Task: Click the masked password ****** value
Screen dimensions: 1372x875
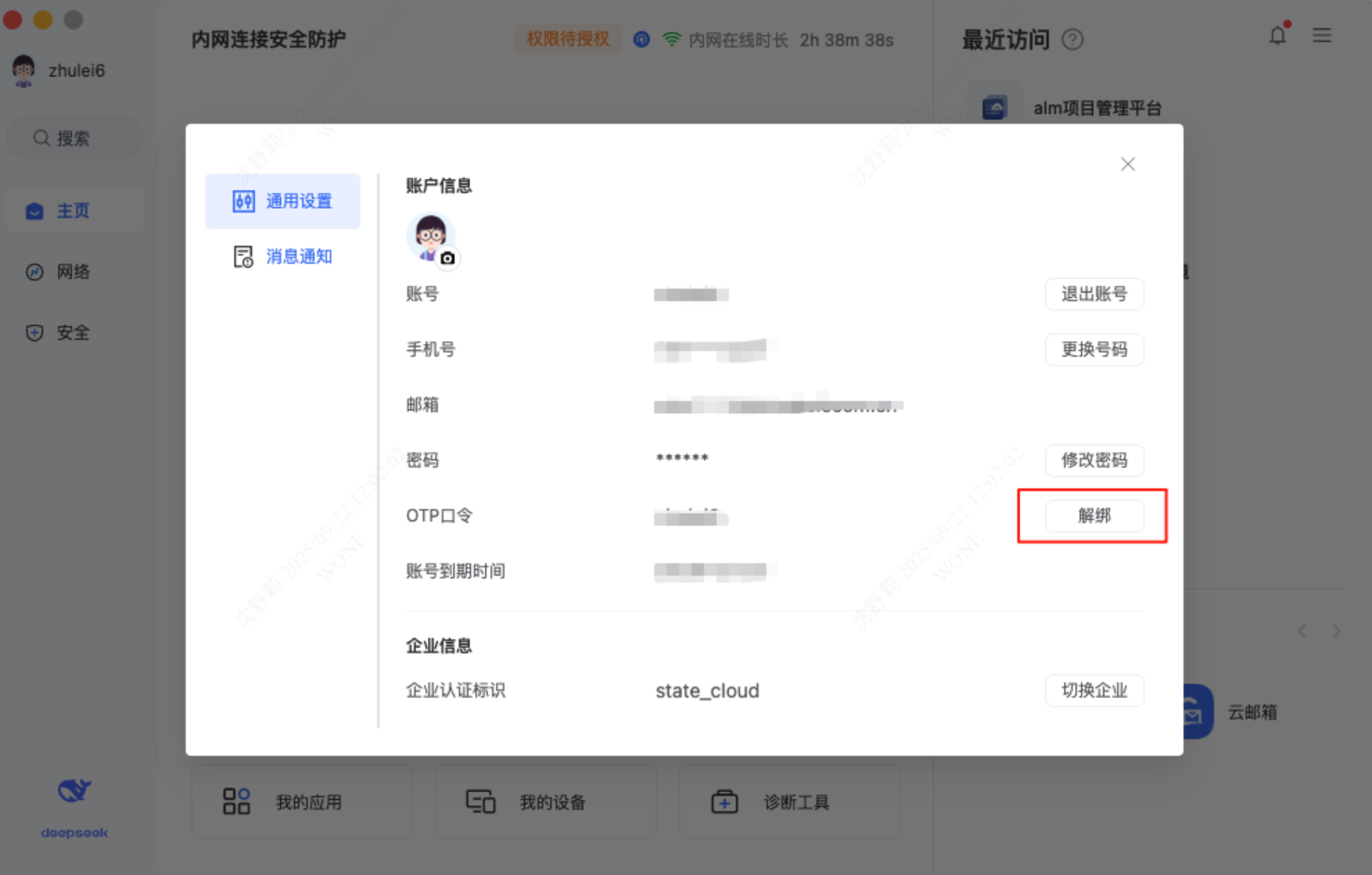Action: pyautogui.click(x=682, y=458)
